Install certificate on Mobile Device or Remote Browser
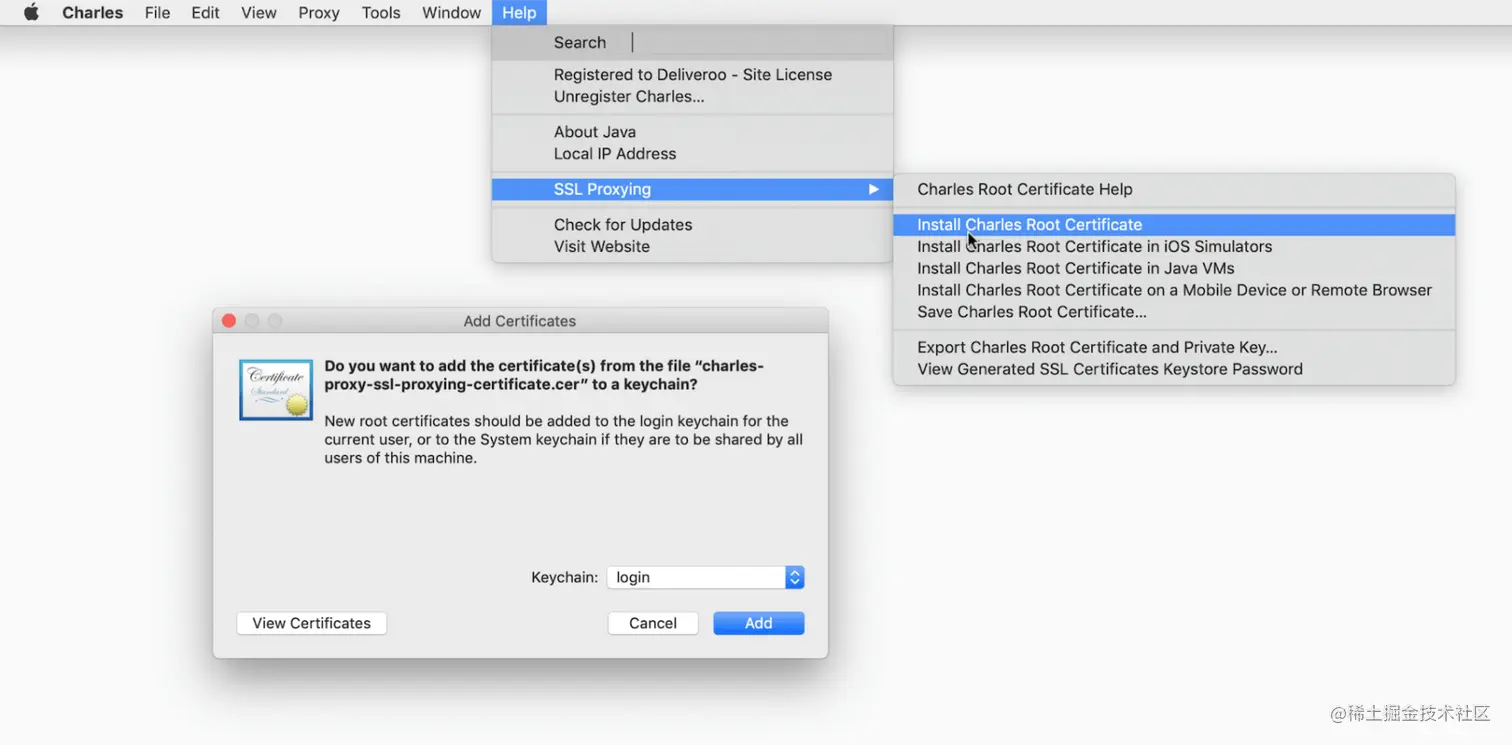The image size is (1512, 745). [x=1174, y=291]
